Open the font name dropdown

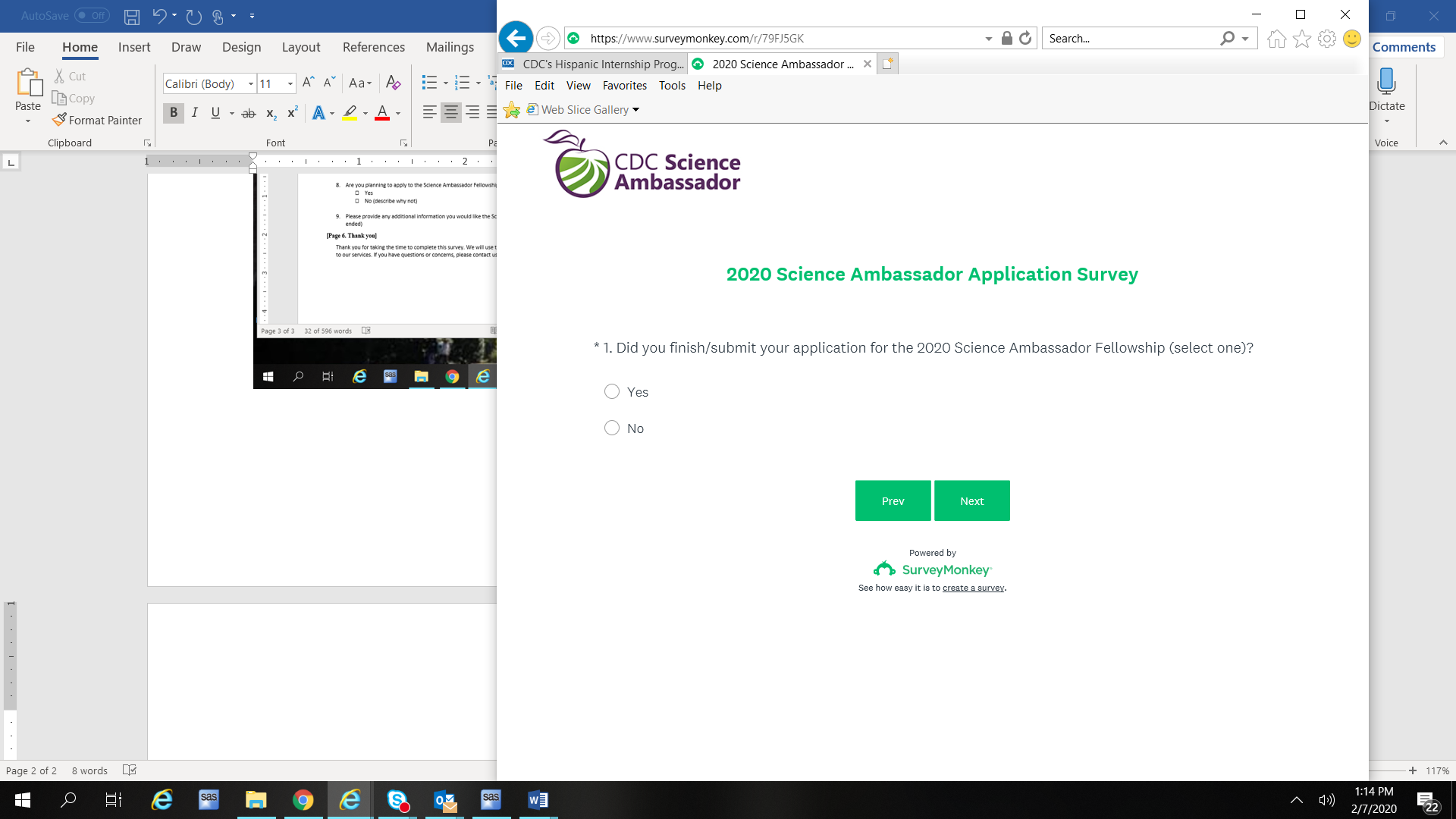click(x=250, y=83)
